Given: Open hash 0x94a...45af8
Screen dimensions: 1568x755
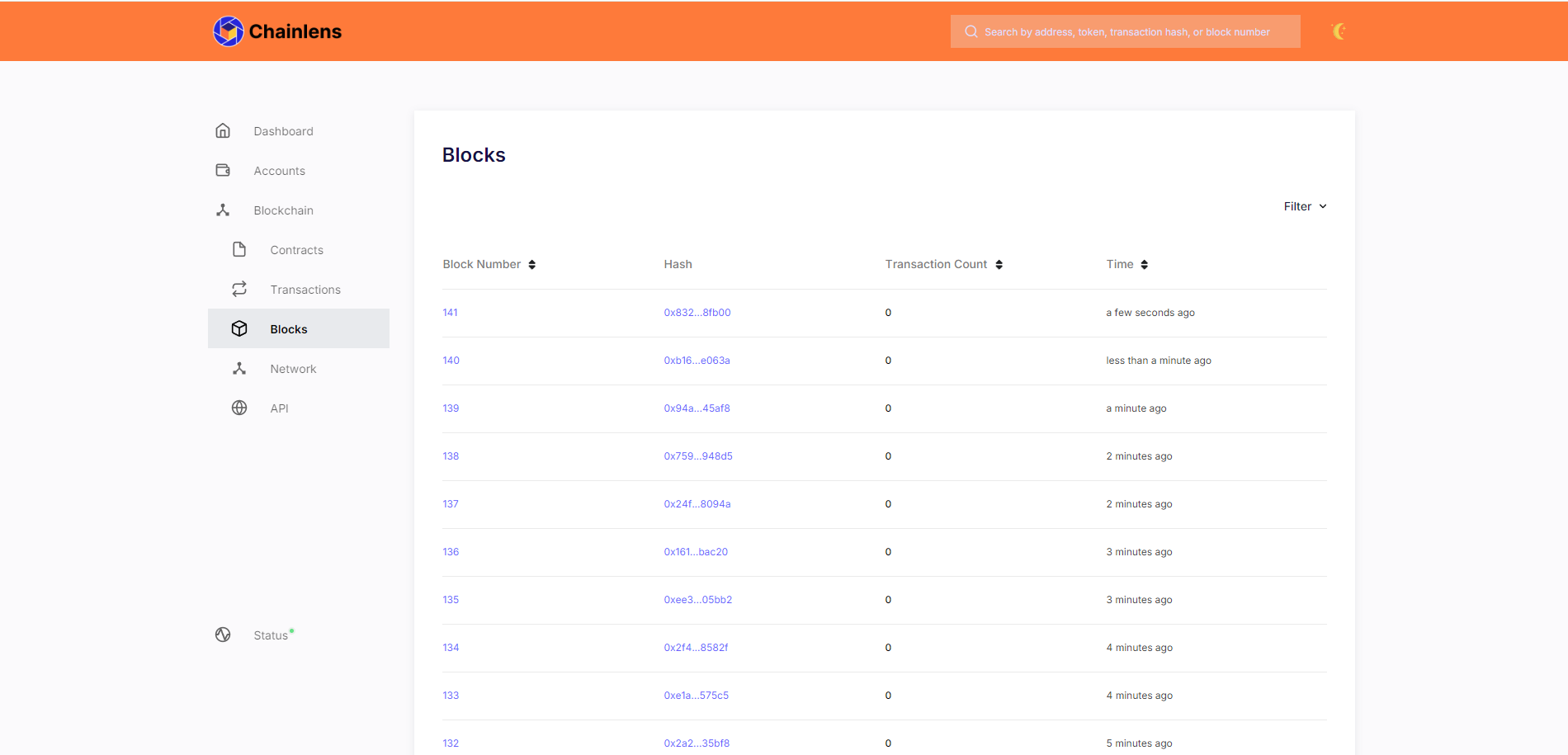Looking at the screenshot, I should [x=697, y=408].
